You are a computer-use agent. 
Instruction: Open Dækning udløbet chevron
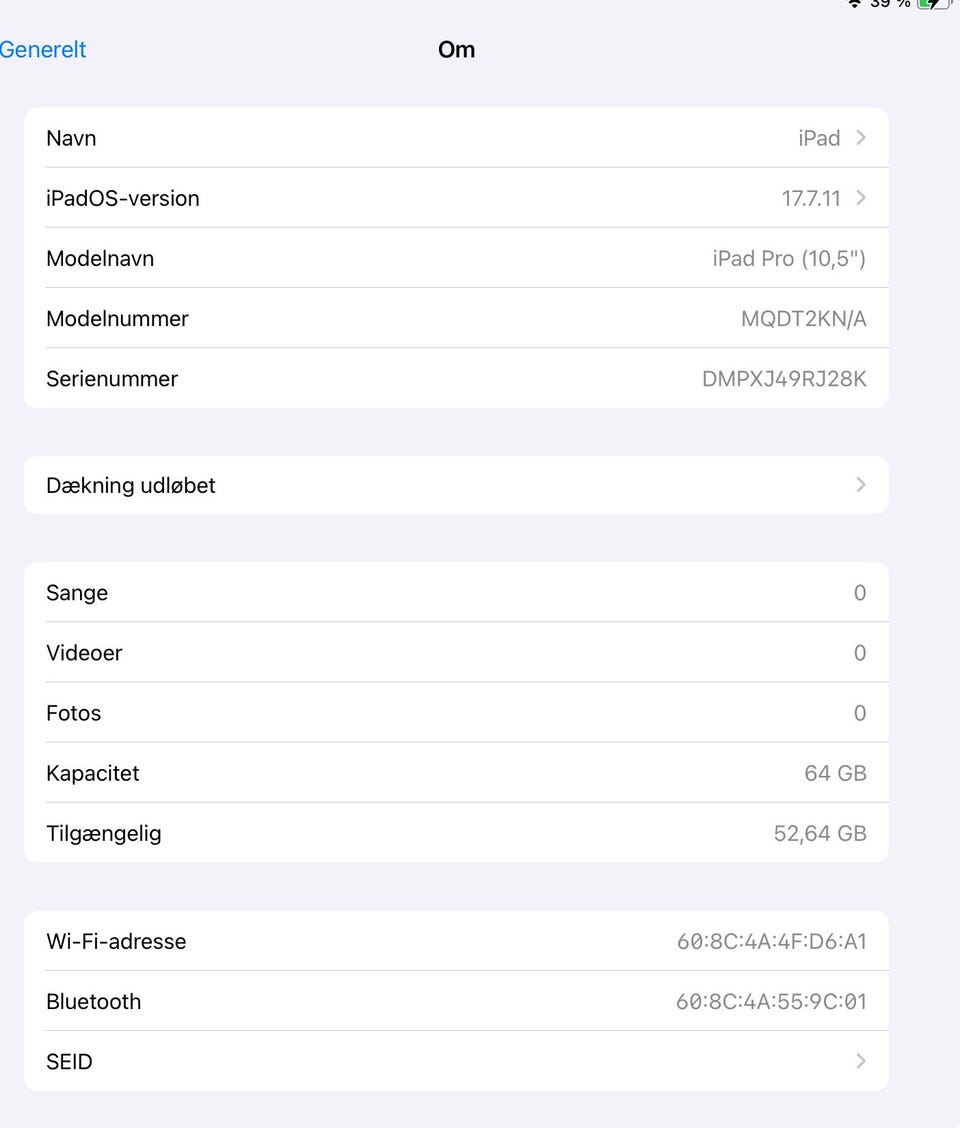[861, 485]
